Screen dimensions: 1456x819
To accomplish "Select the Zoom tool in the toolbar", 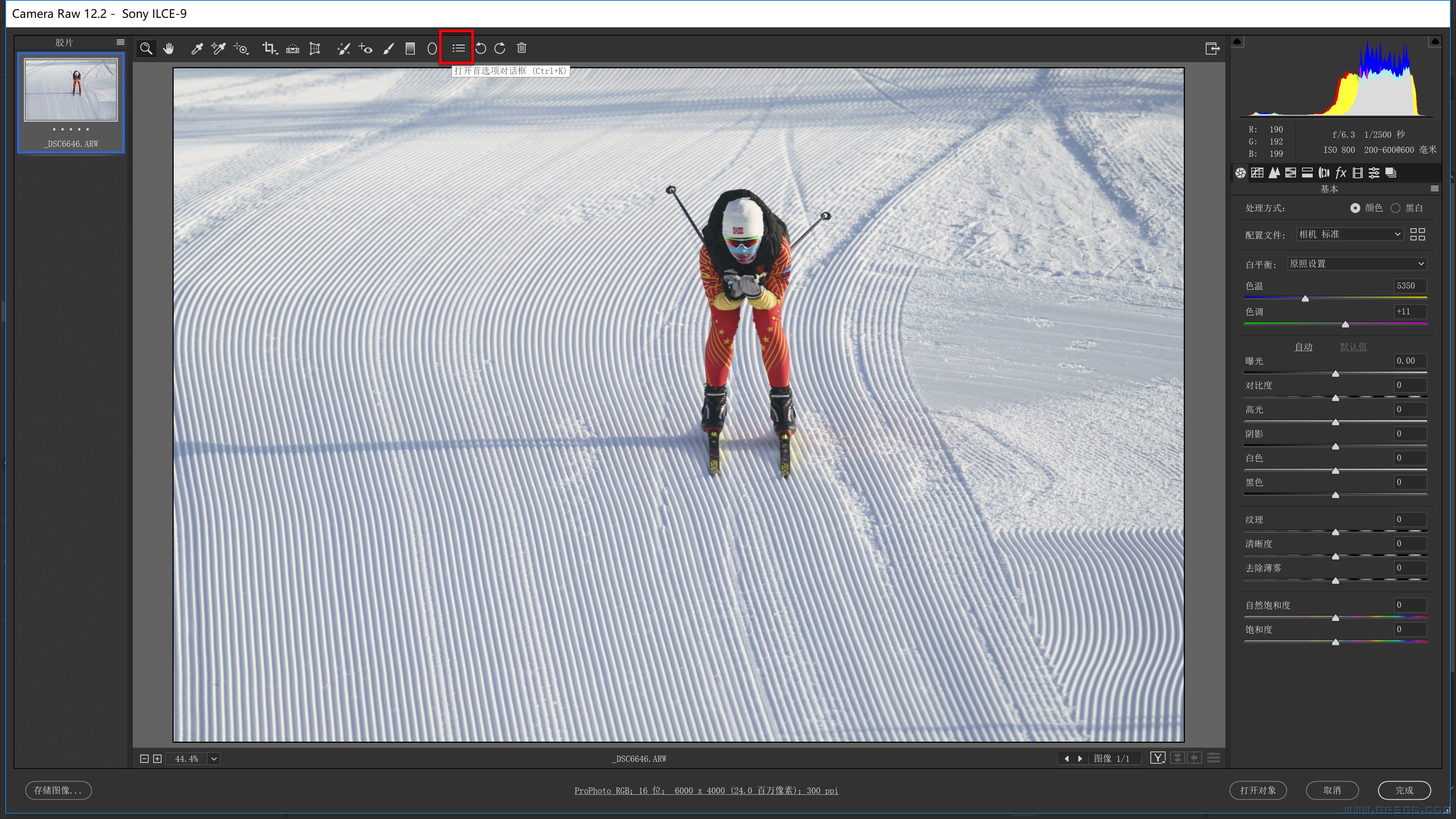I will pyautogui.click(x=146, y=49).
